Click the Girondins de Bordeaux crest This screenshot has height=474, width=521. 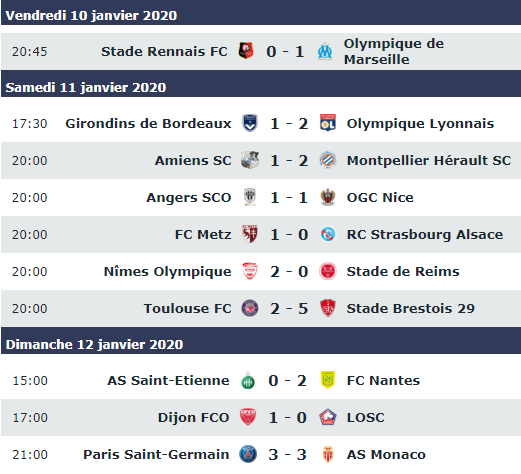(x=250, y=123)
